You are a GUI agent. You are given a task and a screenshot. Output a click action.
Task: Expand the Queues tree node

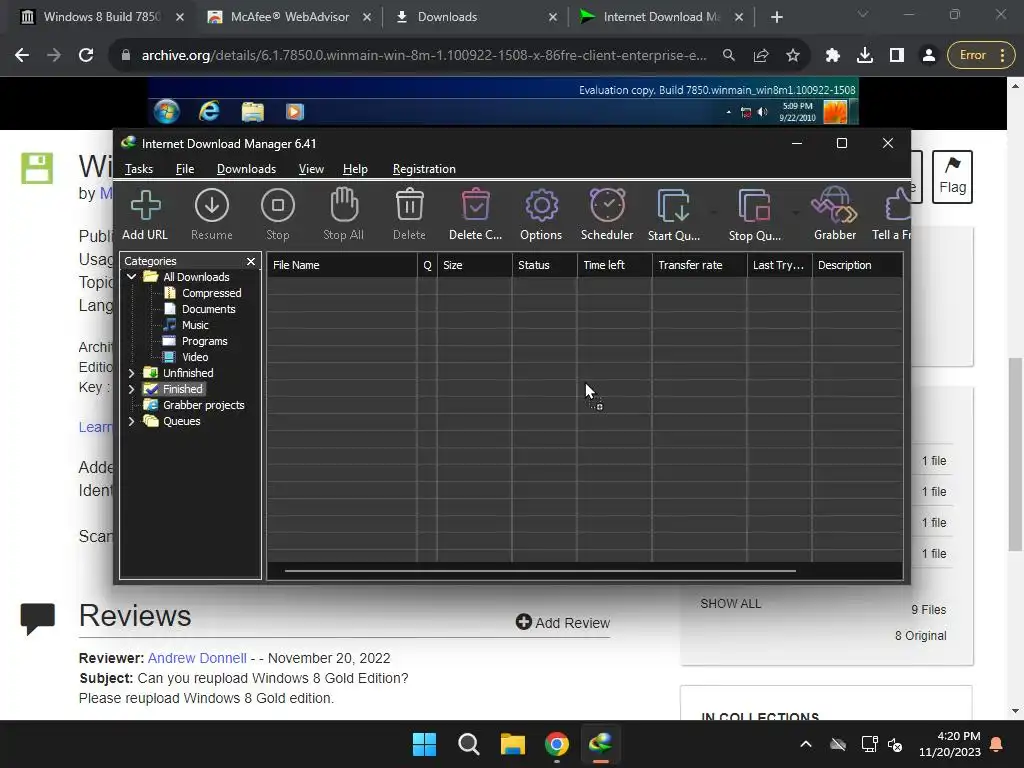[x=131, y=421]
